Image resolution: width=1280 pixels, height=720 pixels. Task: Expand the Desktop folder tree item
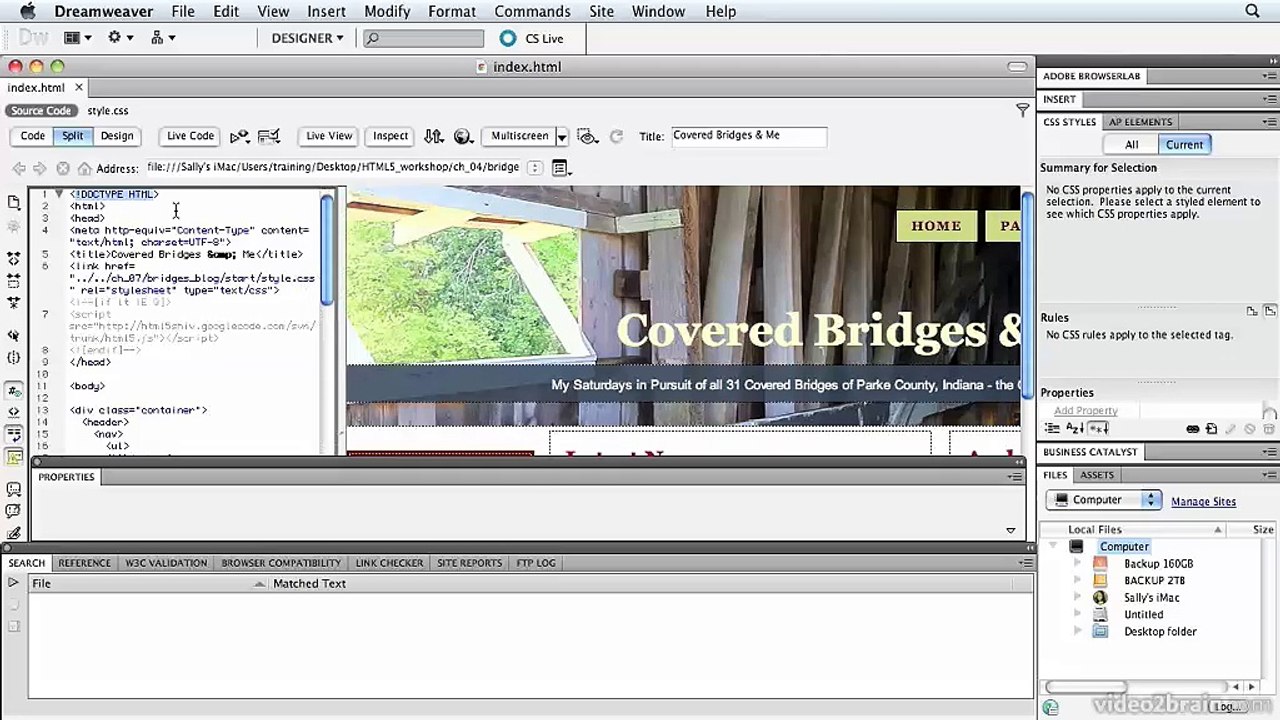pyautogui.click(x=1077, y=632)
